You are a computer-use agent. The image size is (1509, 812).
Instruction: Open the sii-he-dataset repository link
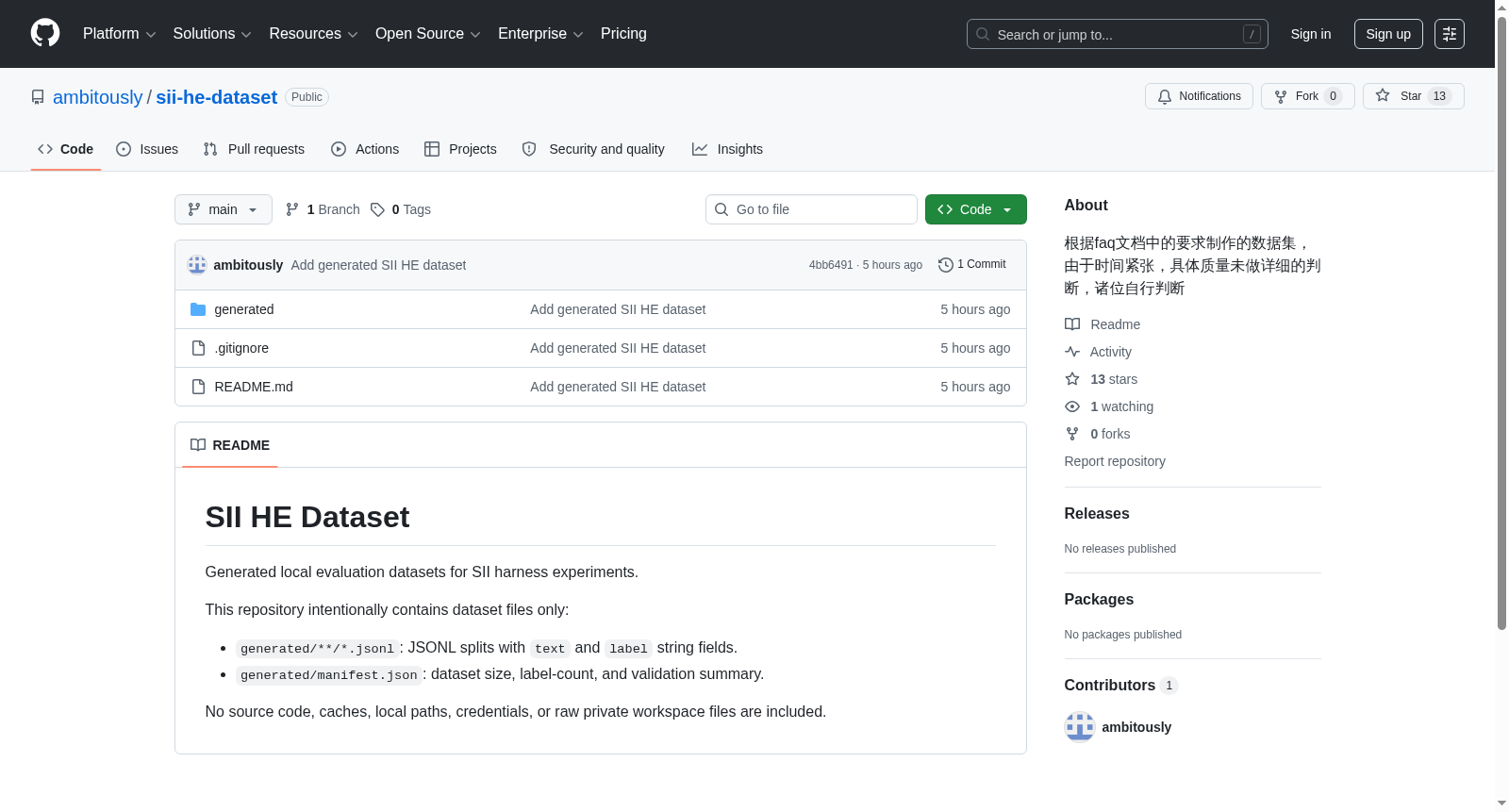pos(217,97)
